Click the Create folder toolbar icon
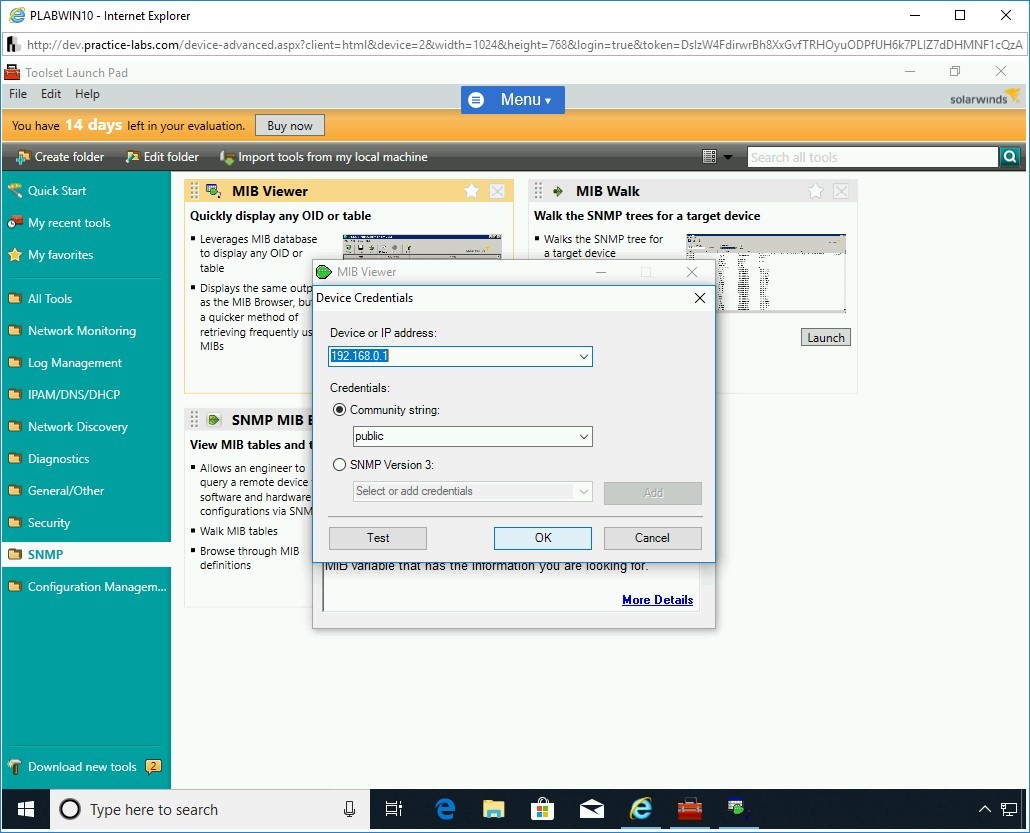Viewport: 1030px width, 833px height. [x=22, y=157]
